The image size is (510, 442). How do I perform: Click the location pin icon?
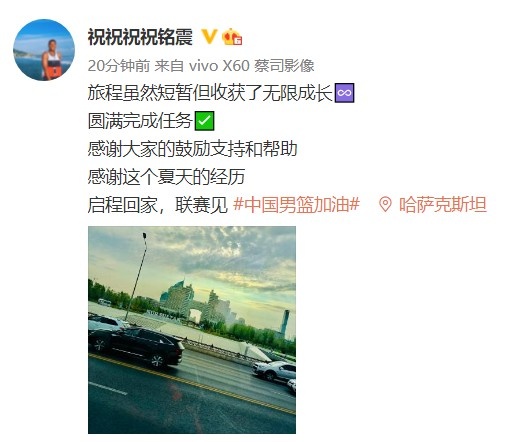tap(385, 204)
